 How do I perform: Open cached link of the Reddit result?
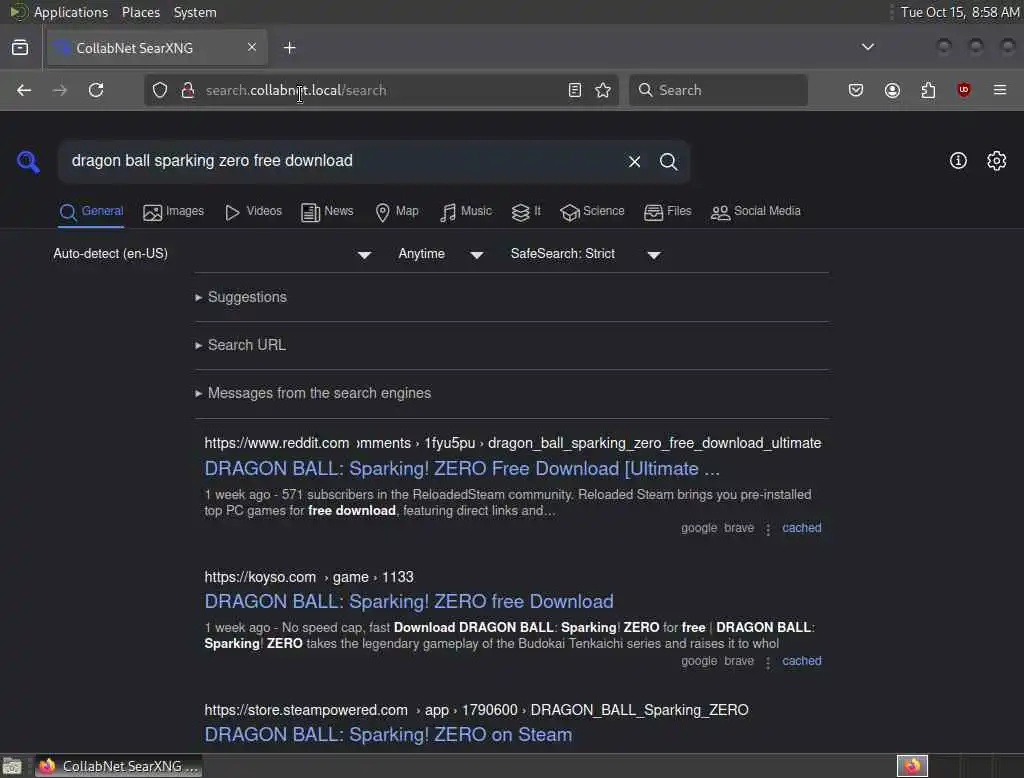click(802, 528)
